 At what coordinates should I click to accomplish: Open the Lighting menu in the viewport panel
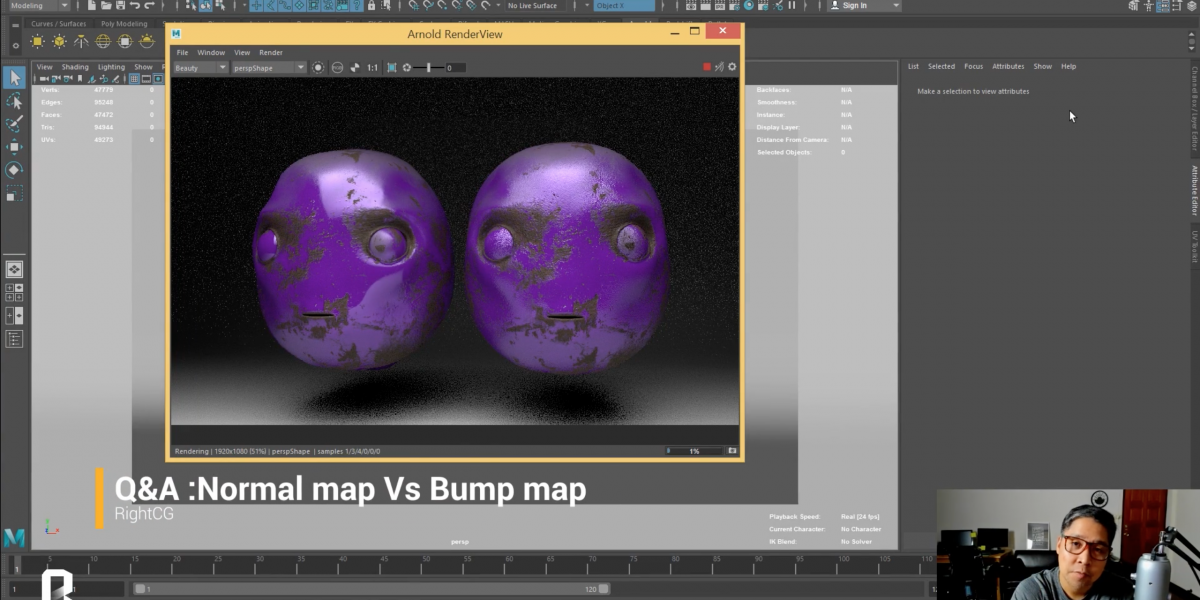[x=111, y=67]
